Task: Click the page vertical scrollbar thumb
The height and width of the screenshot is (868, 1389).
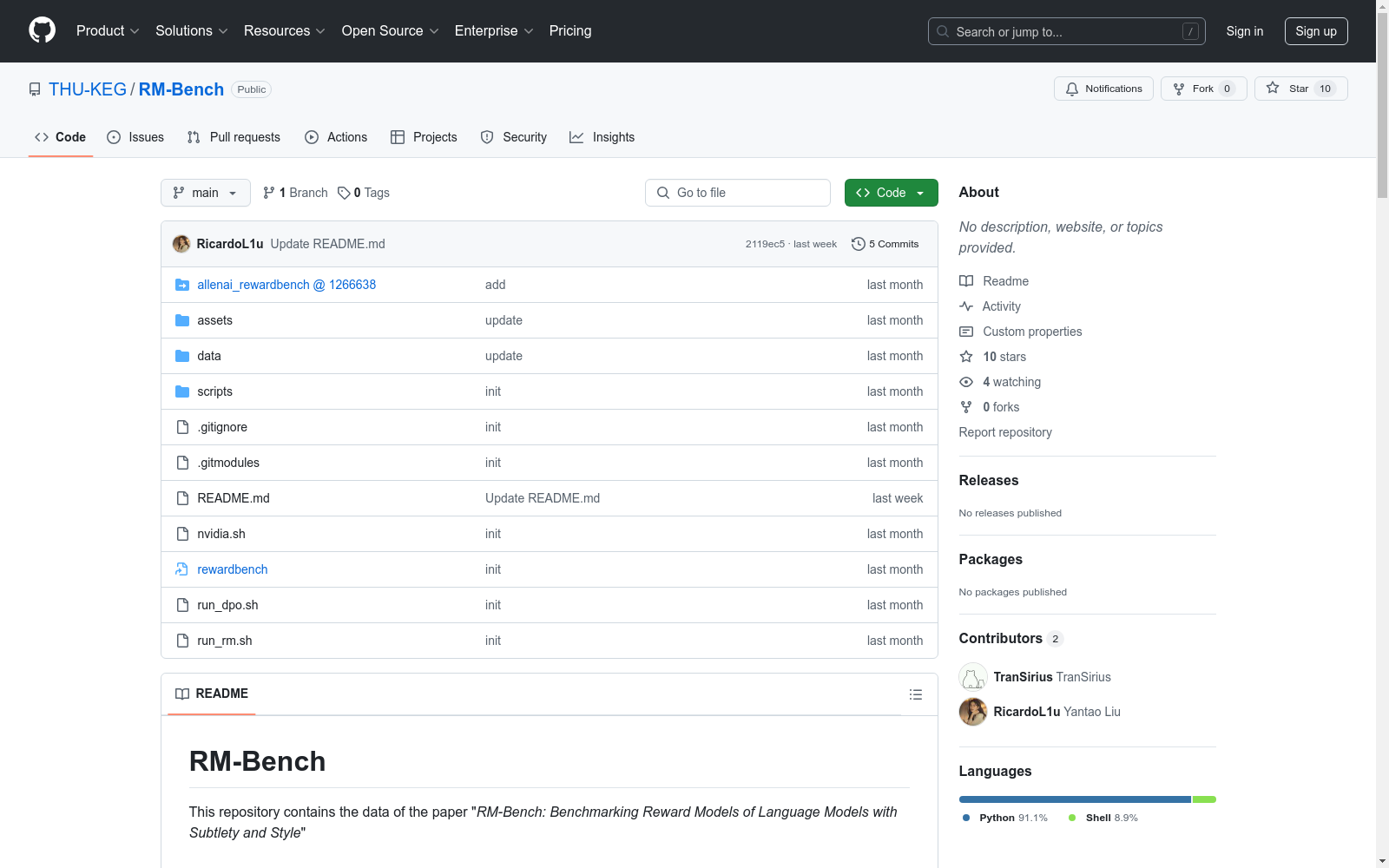Action: [x=1382, y=106]
